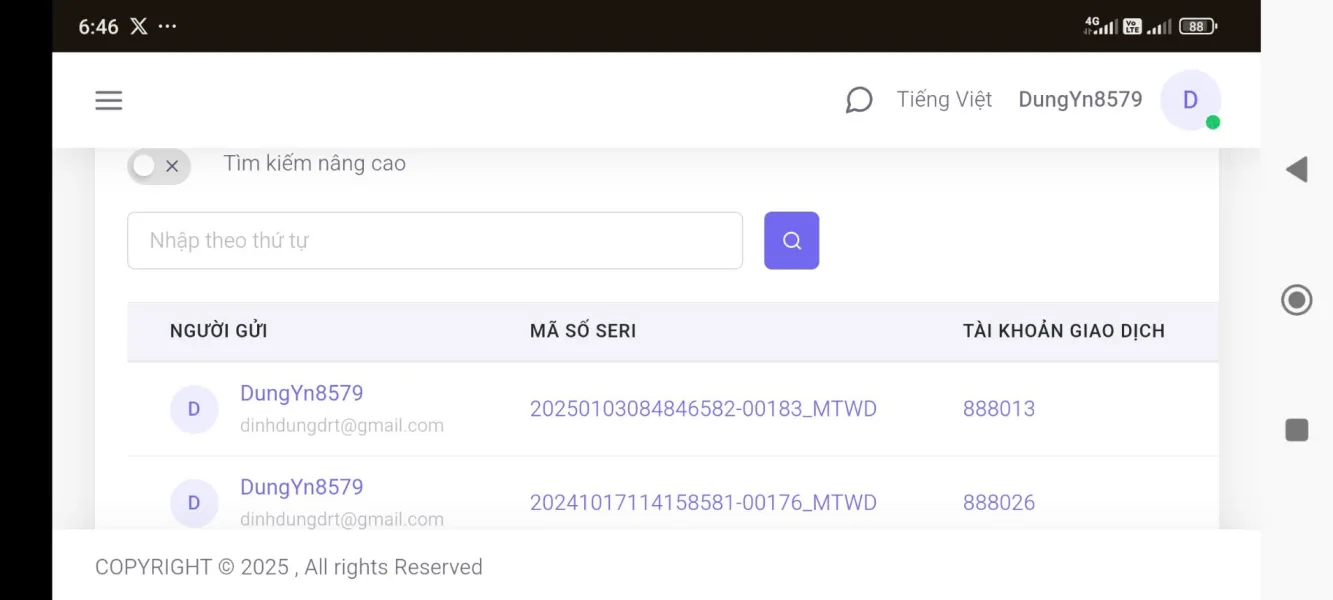Image resolution: width=1333 pixels, height=600 pixels.
Task: Sort by the MÃ SỐ SERI column header
Action: pos(582,331)
